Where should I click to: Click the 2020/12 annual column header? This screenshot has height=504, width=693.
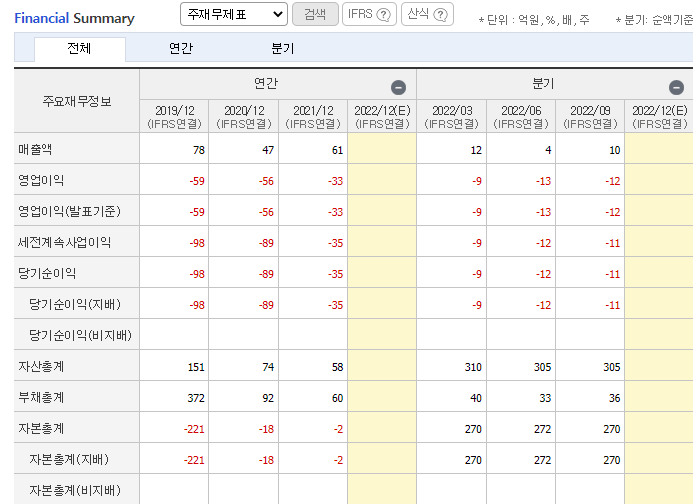(x=244, y=116)
